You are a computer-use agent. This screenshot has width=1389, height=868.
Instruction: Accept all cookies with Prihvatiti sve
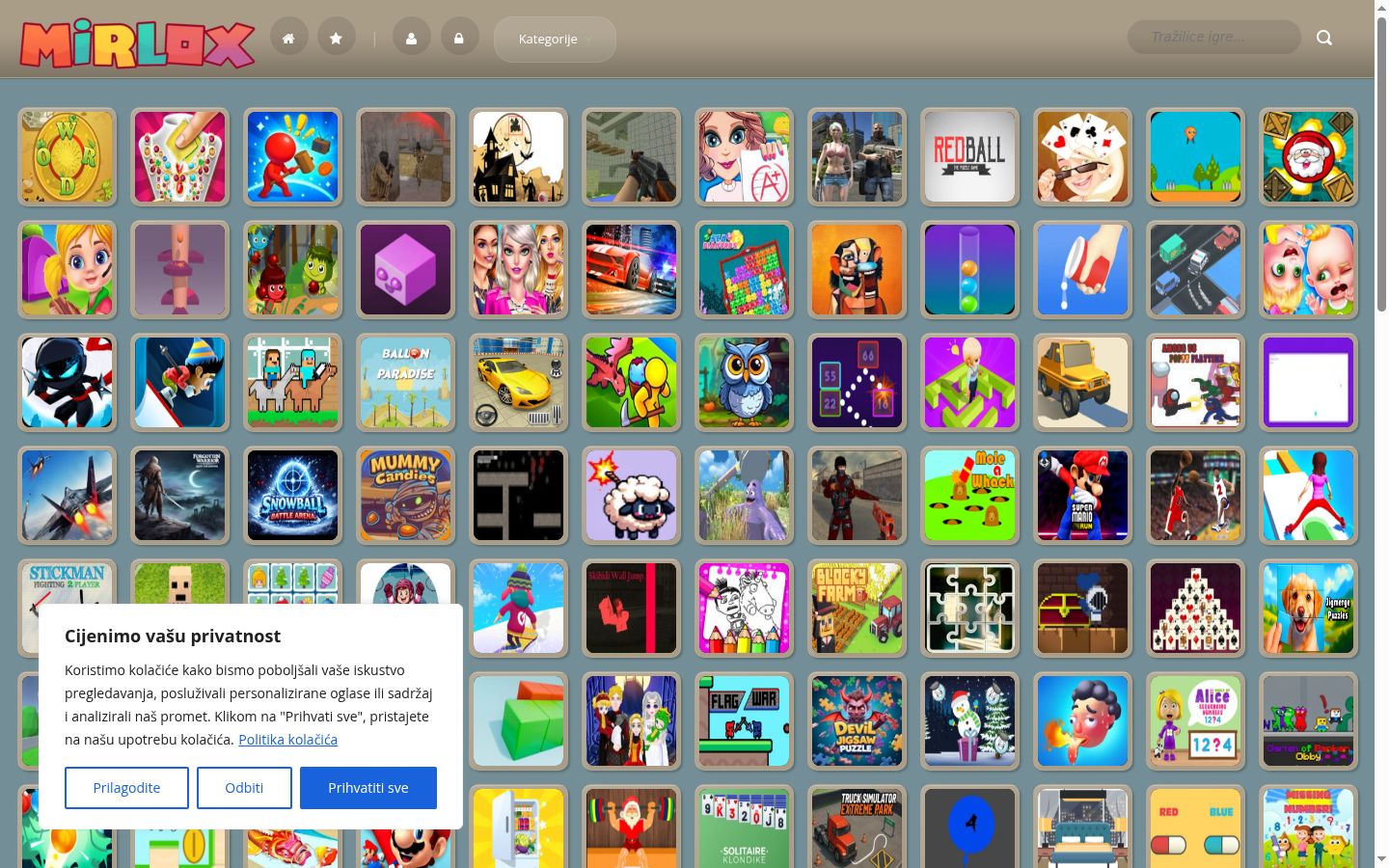[x=368, y=788]
